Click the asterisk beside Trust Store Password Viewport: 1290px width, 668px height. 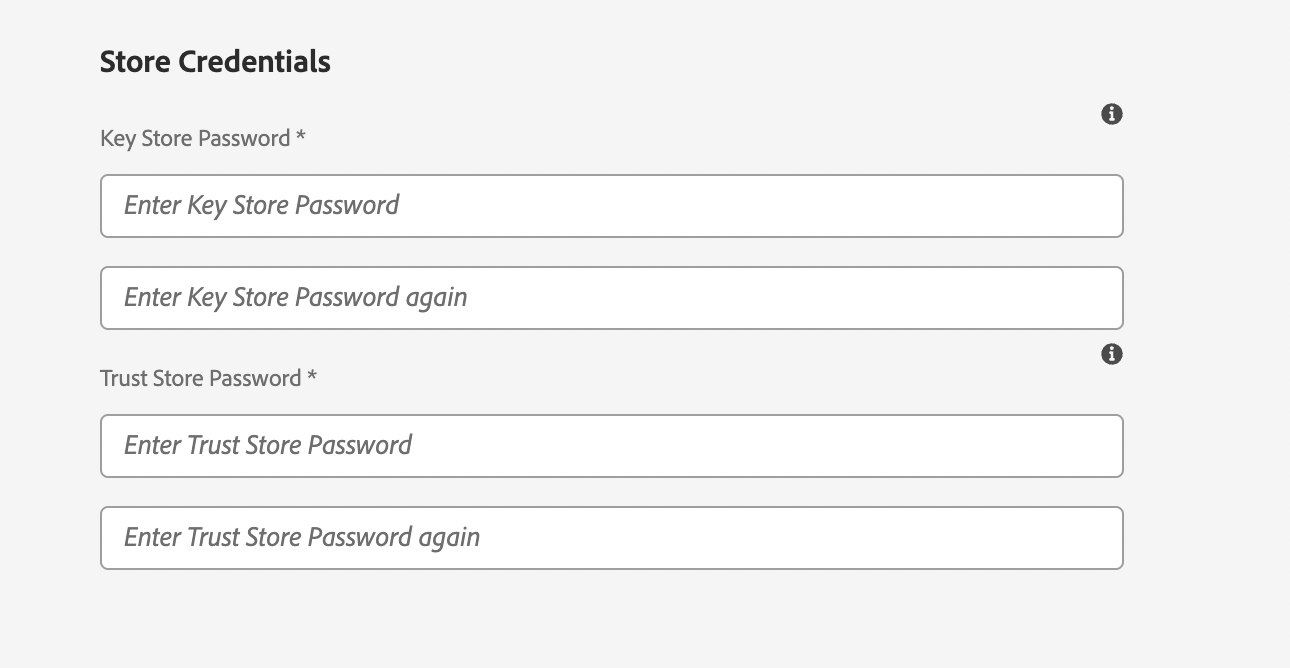tap(312, 377)
